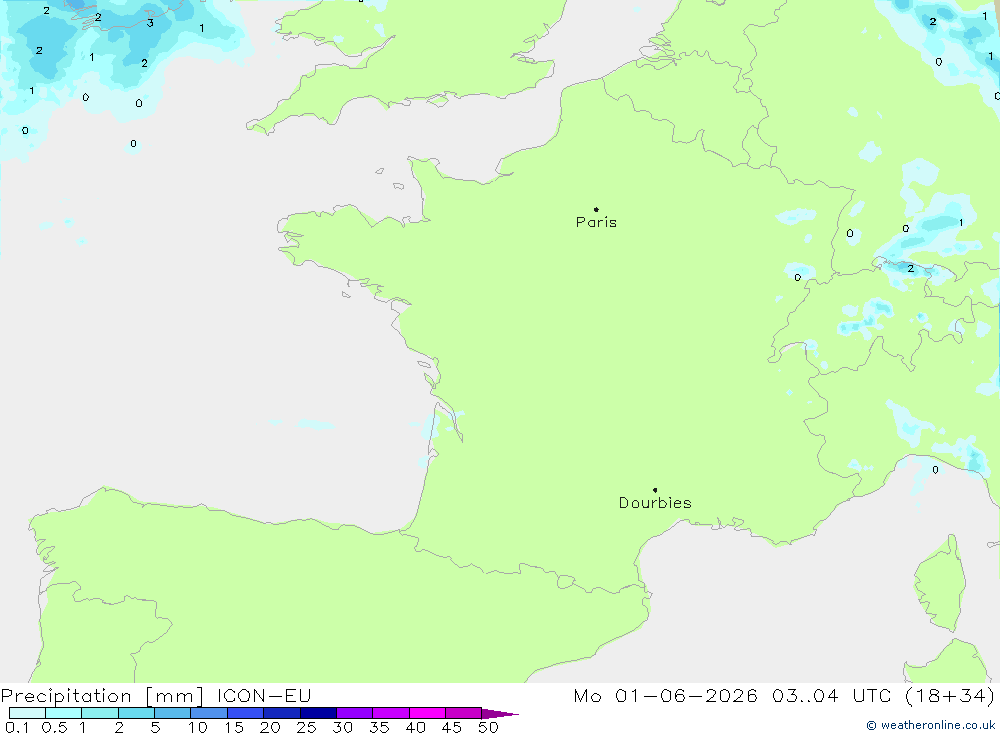Click the legend value 40
Viewport: 1000px width, 733px height.
click(415, 727)
